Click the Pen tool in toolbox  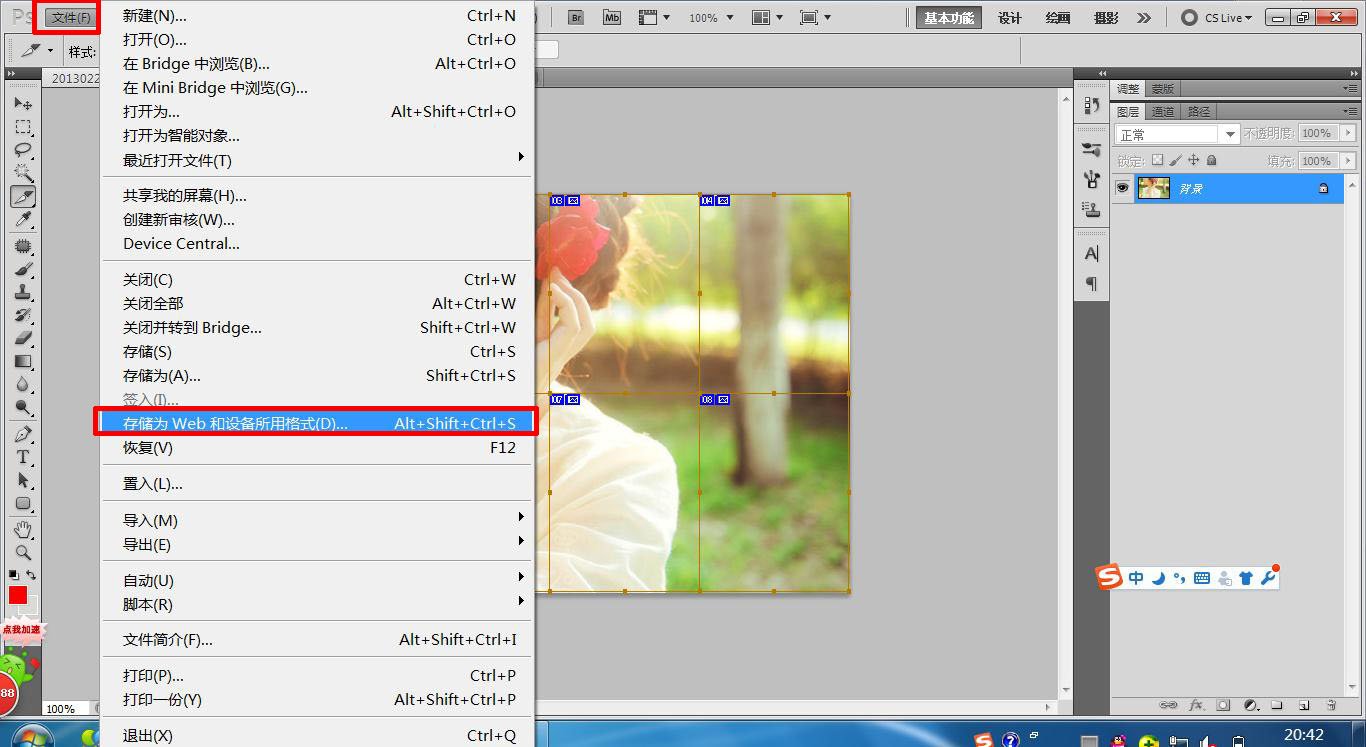click(x=23, y=434)
